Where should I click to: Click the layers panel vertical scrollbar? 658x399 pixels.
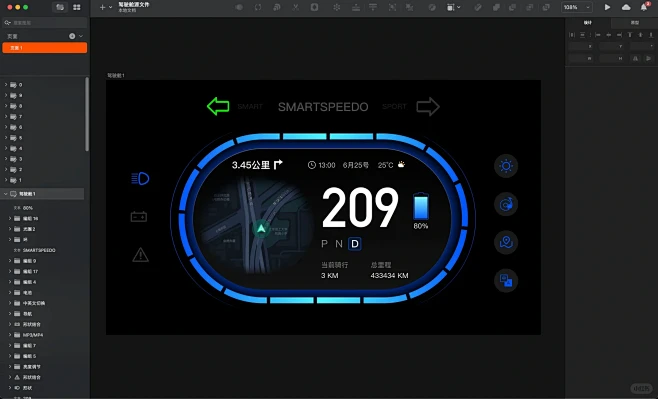coord(87,114)
